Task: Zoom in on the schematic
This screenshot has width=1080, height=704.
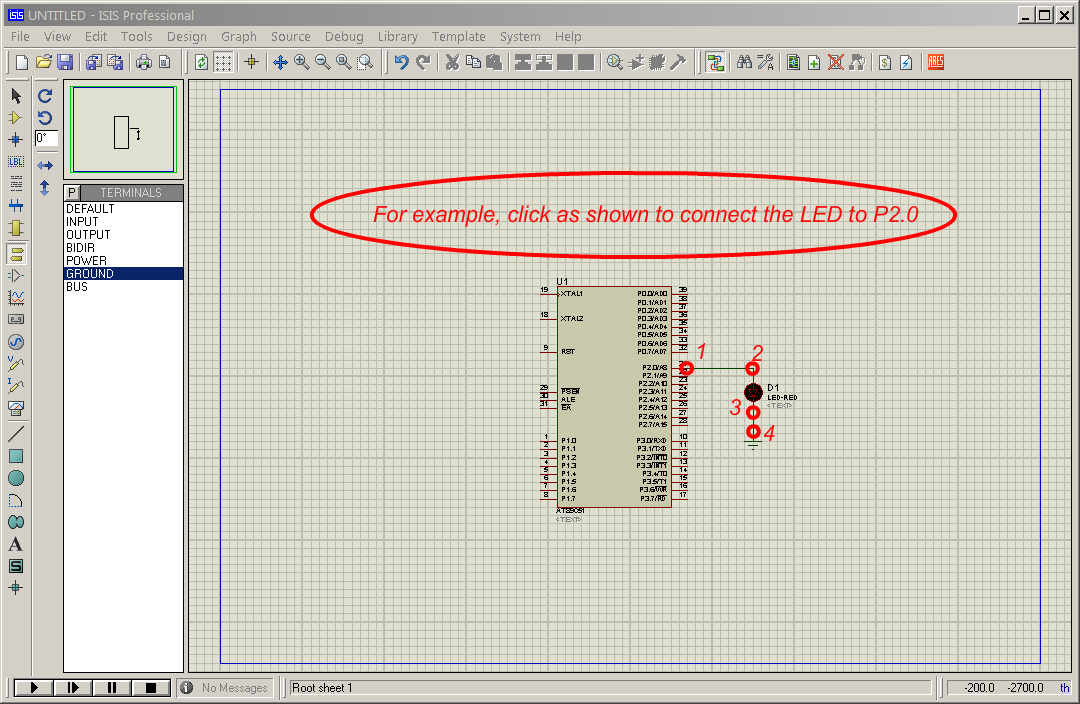Action: tap(302, 61)
